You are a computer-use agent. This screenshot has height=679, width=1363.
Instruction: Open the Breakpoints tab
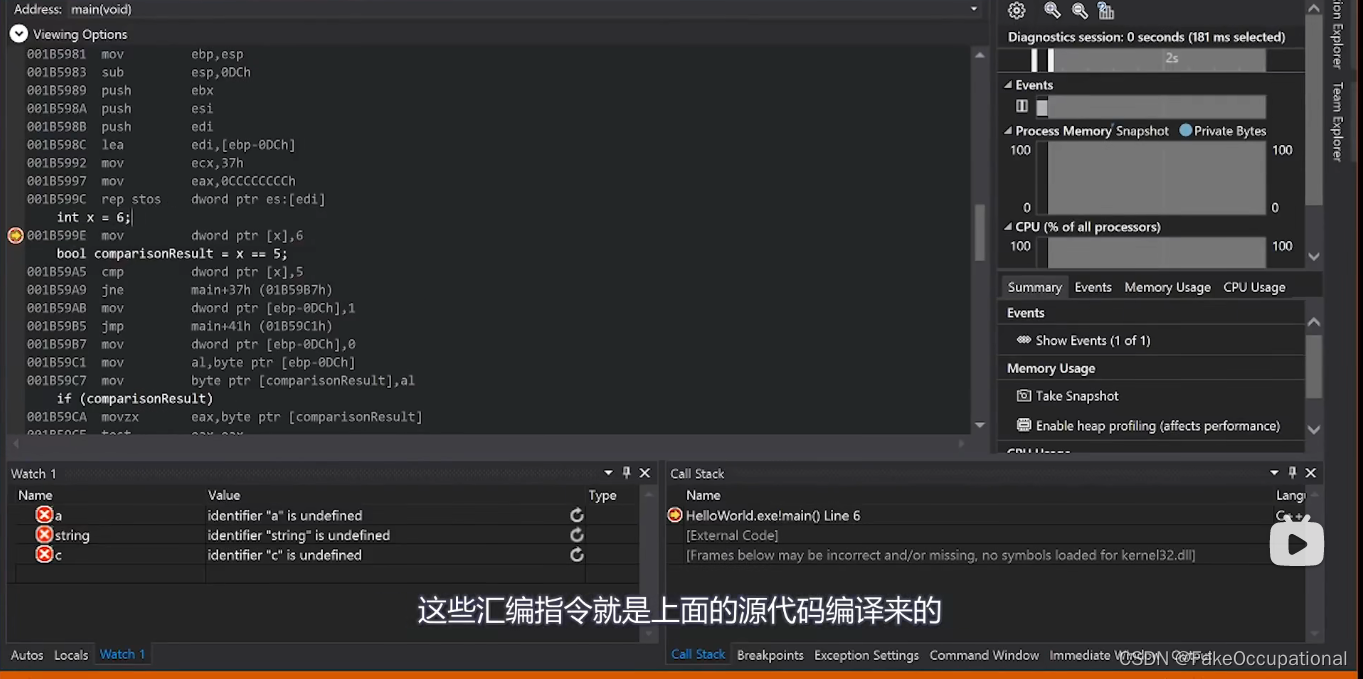pos(770,655)
